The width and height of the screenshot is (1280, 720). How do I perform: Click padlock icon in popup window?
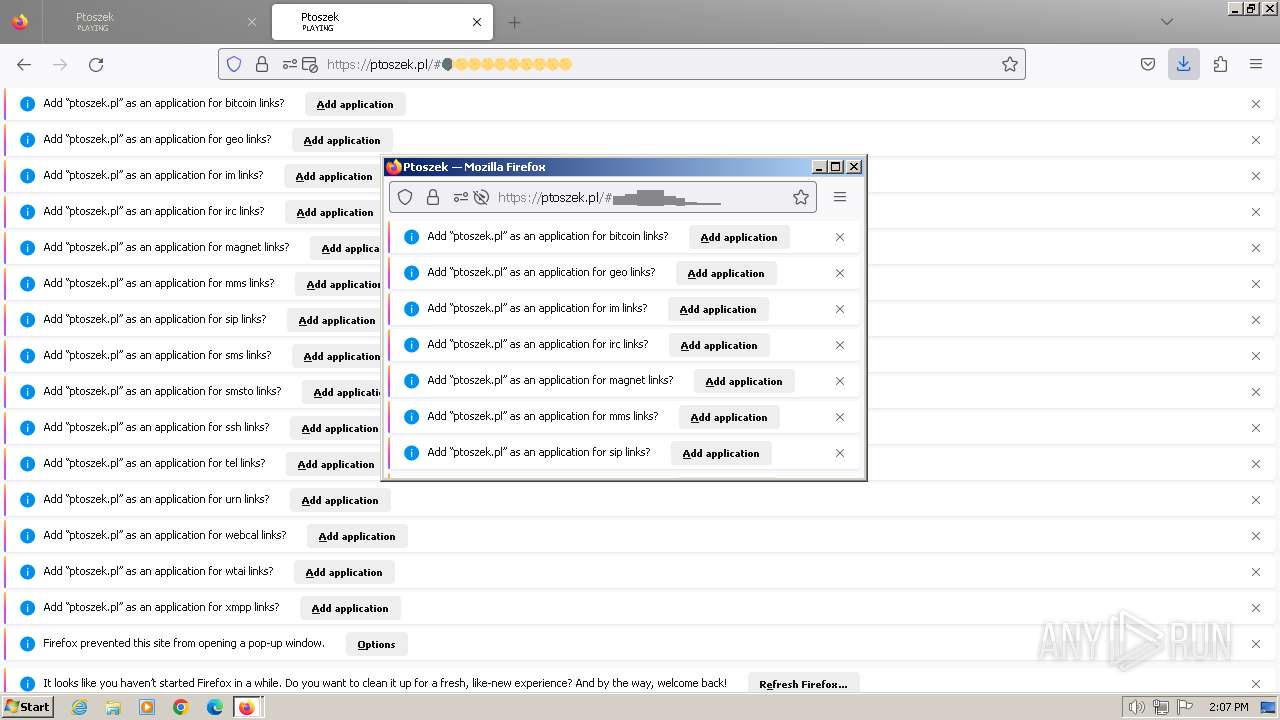coord(433,197)
